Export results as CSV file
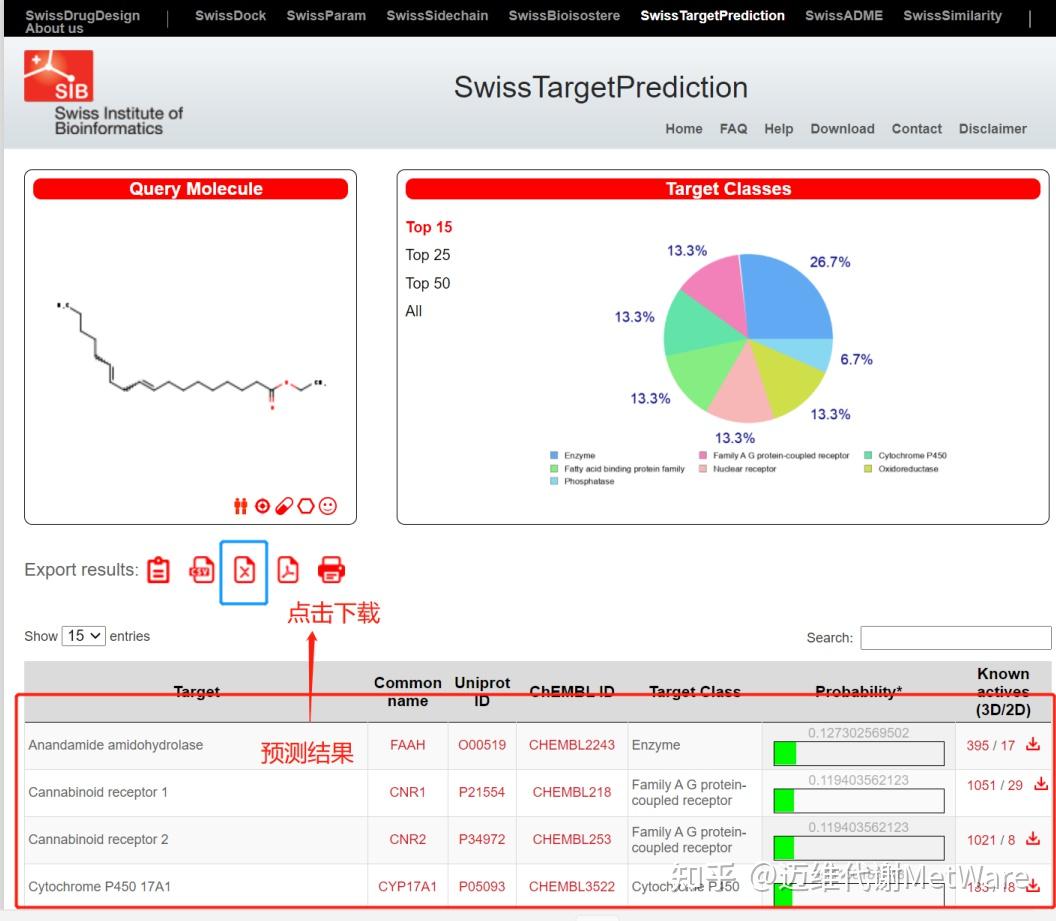This screenshot has width=1056, height=921. point(201,570)
